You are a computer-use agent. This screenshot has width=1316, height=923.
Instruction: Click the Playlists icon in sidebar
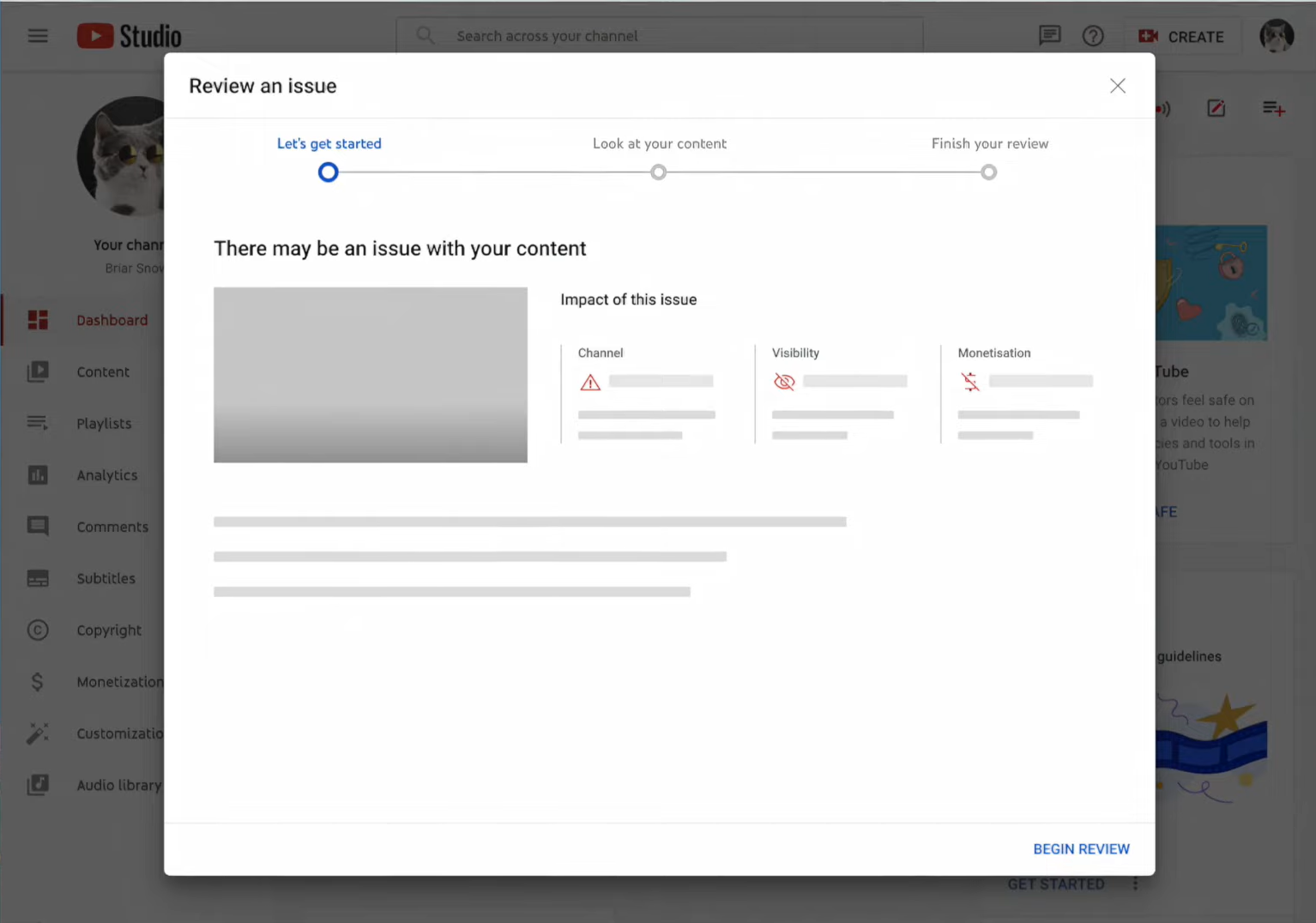pos(38,423)
